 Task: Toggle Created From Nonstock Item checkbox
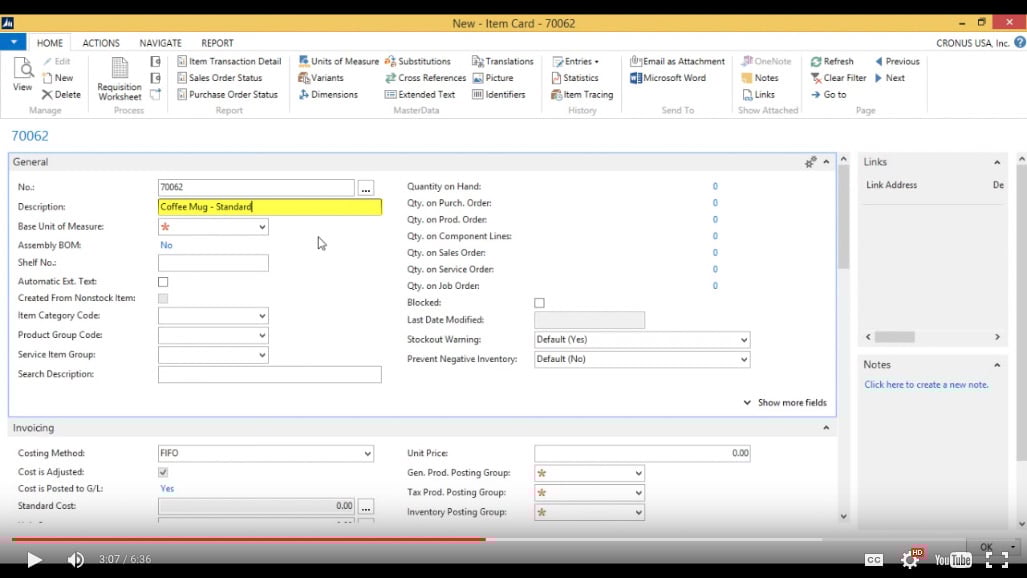click(163, 298)
